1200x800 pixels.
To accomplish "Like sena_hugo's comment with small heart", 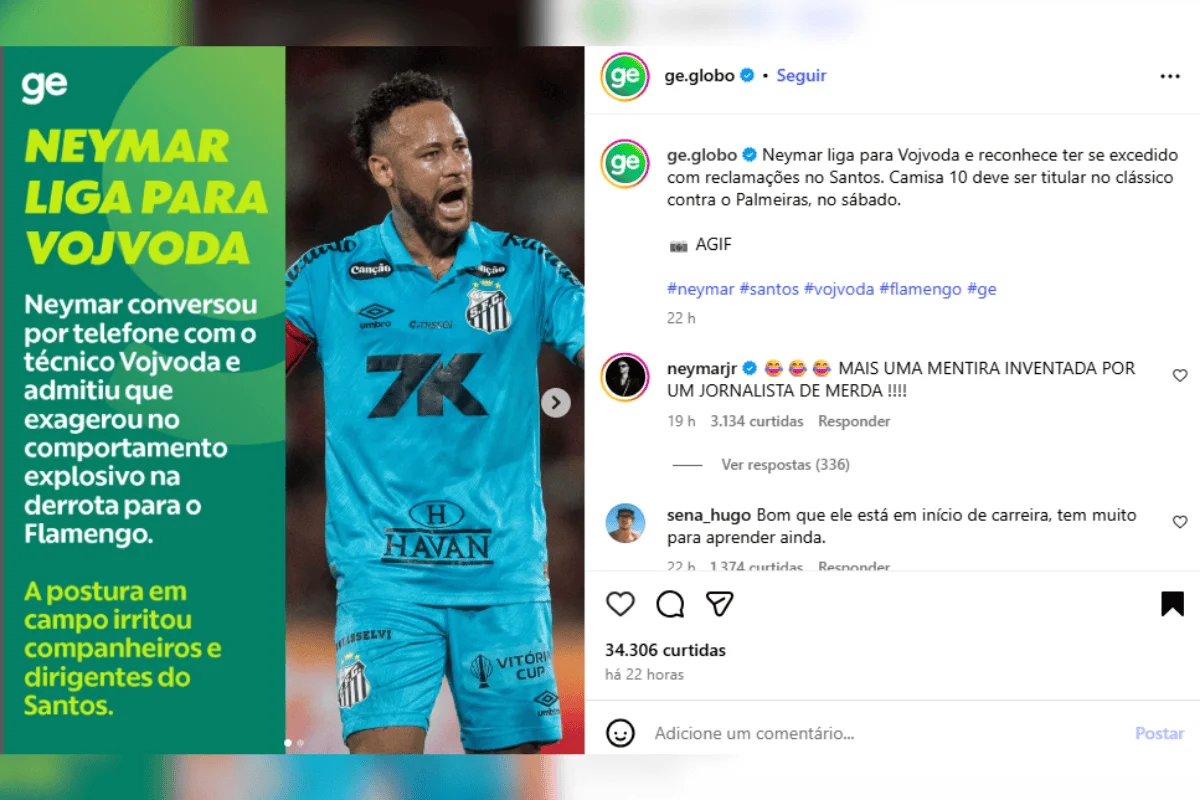I will 1180,522.
